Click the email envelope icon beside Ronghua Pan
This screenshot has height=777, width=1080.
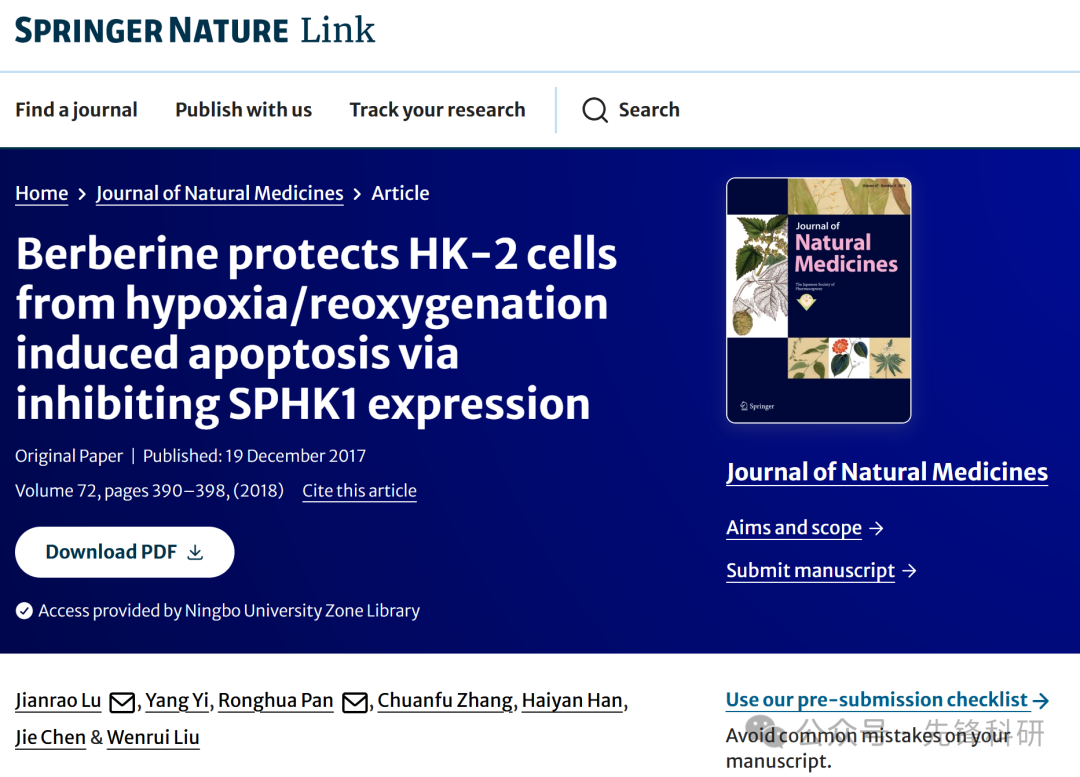355,702
